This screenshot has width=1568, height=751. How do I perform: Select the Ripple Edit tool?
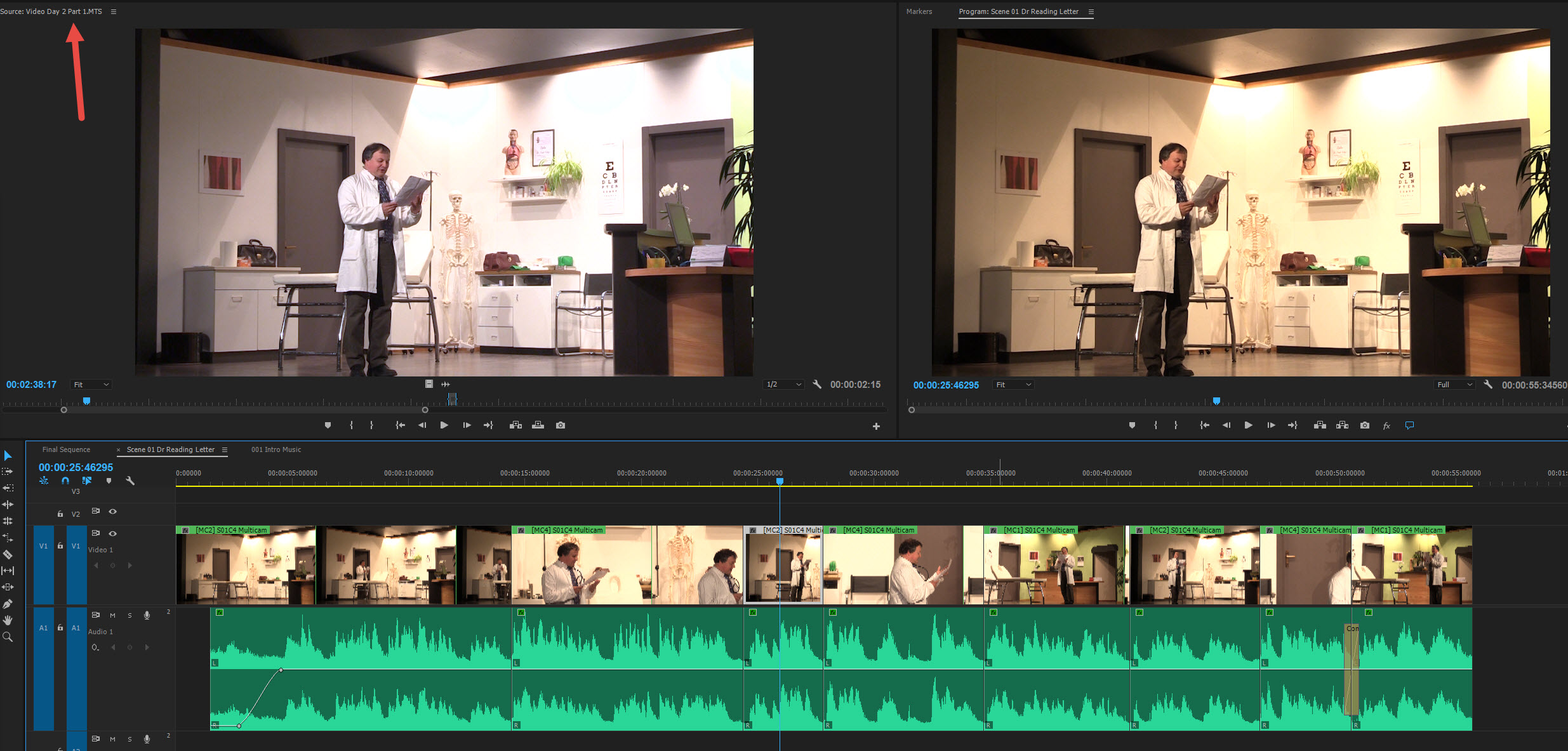(x=8, y=505)
